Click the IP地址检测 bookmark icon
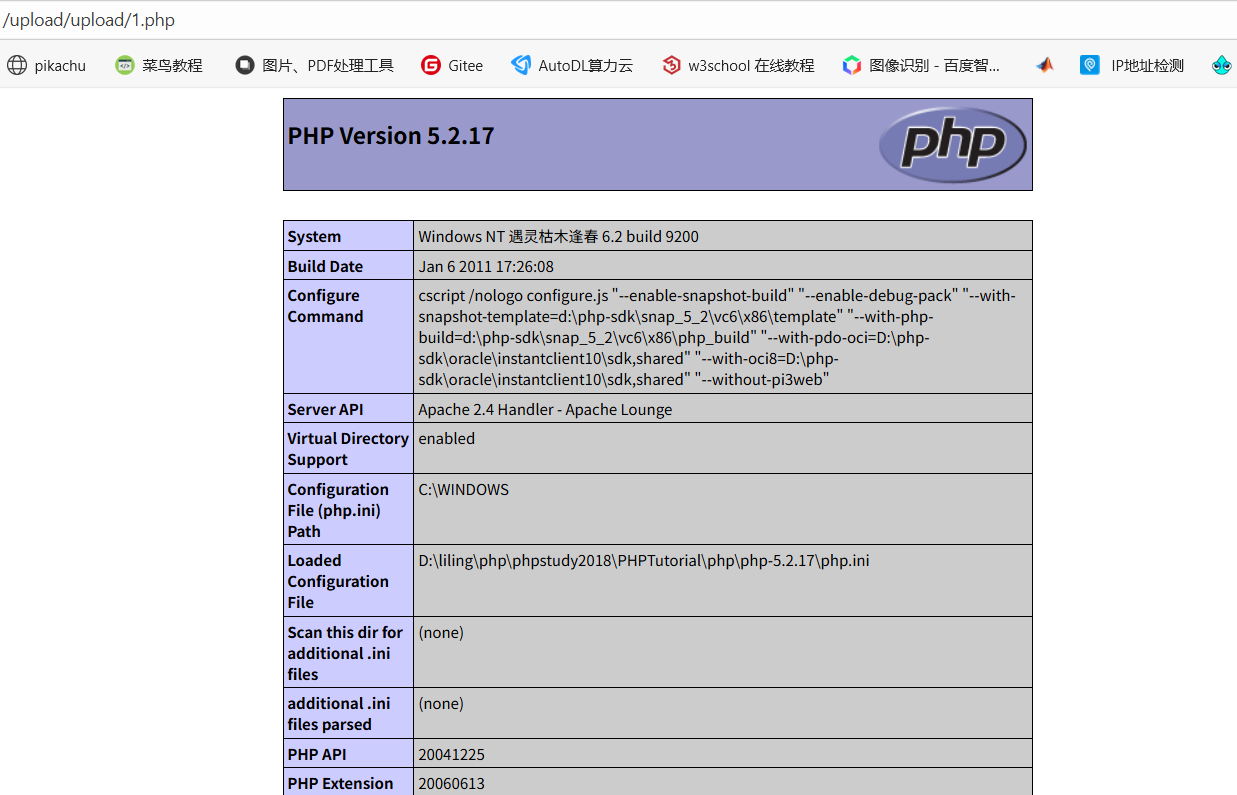 click(x=1090, y=65)
